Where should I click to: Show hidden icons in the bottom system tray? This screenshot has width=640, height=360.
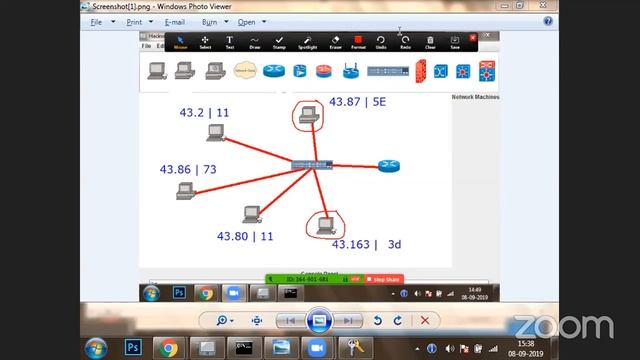point(417,349)
